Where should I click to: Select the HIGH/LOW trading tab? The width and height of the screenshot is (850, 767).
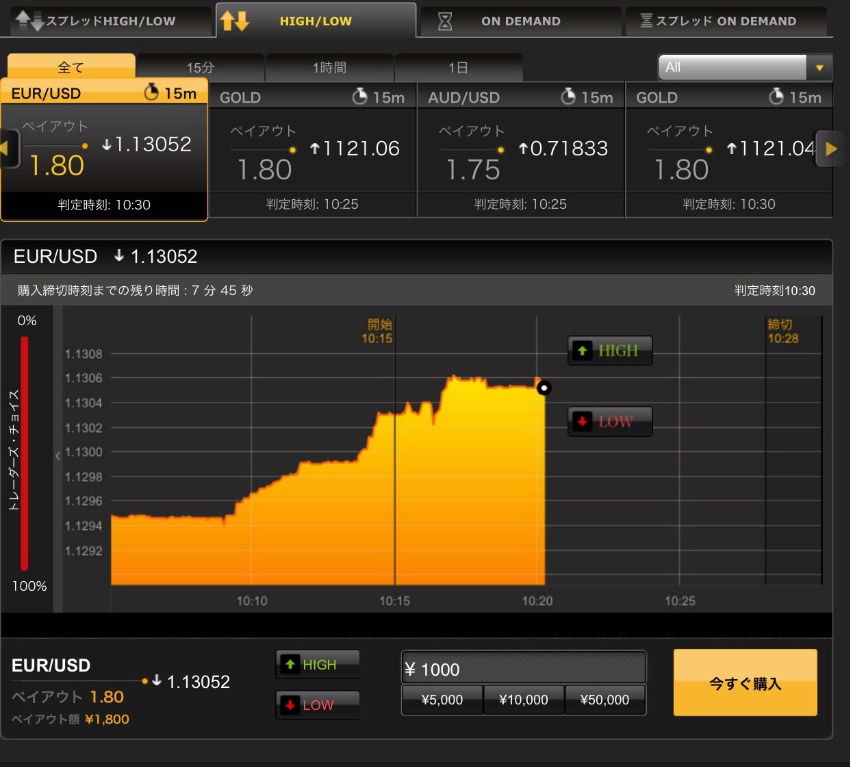(x=315, y=21)
